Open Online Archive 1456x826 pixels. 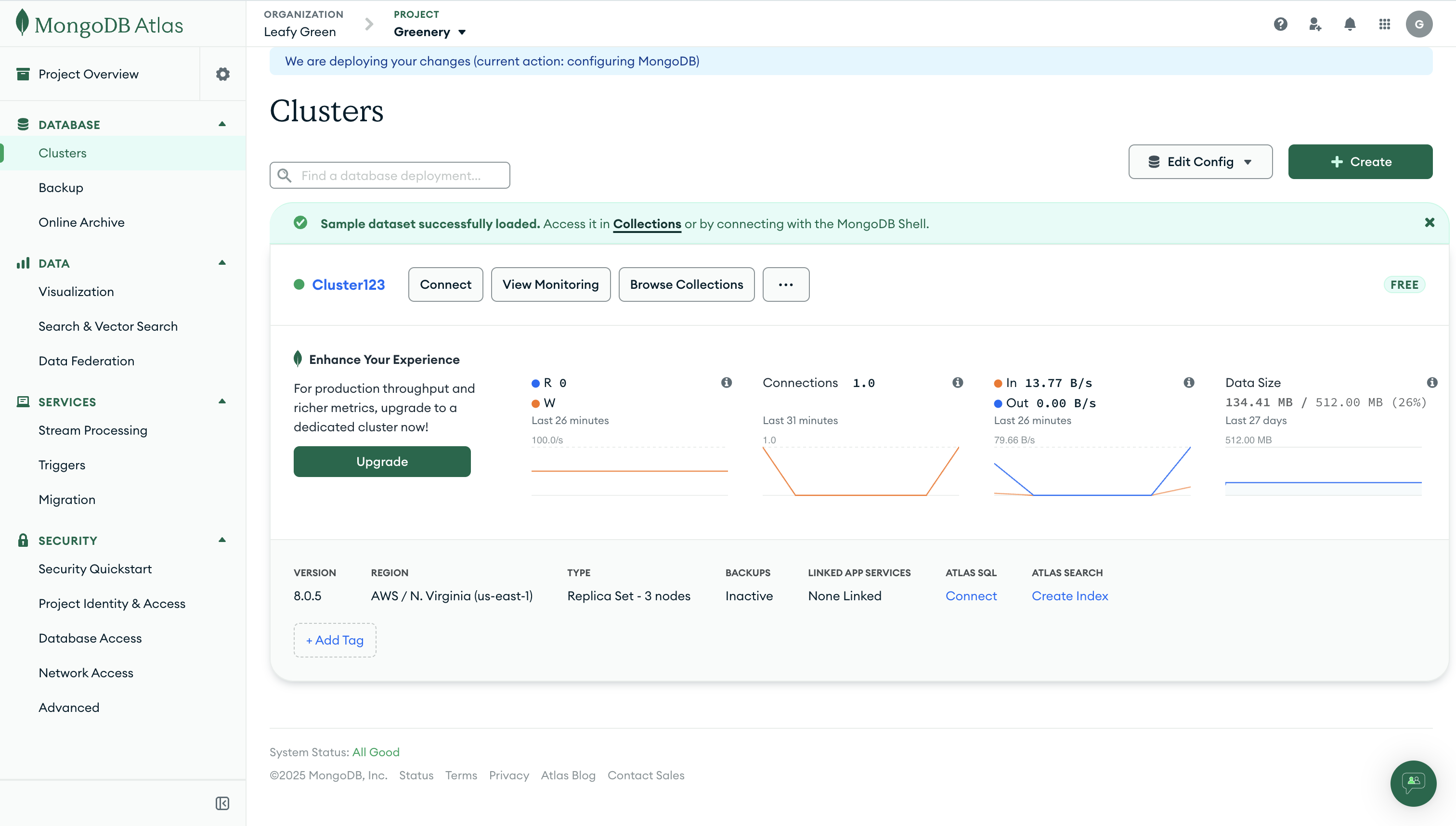[82, 222]
